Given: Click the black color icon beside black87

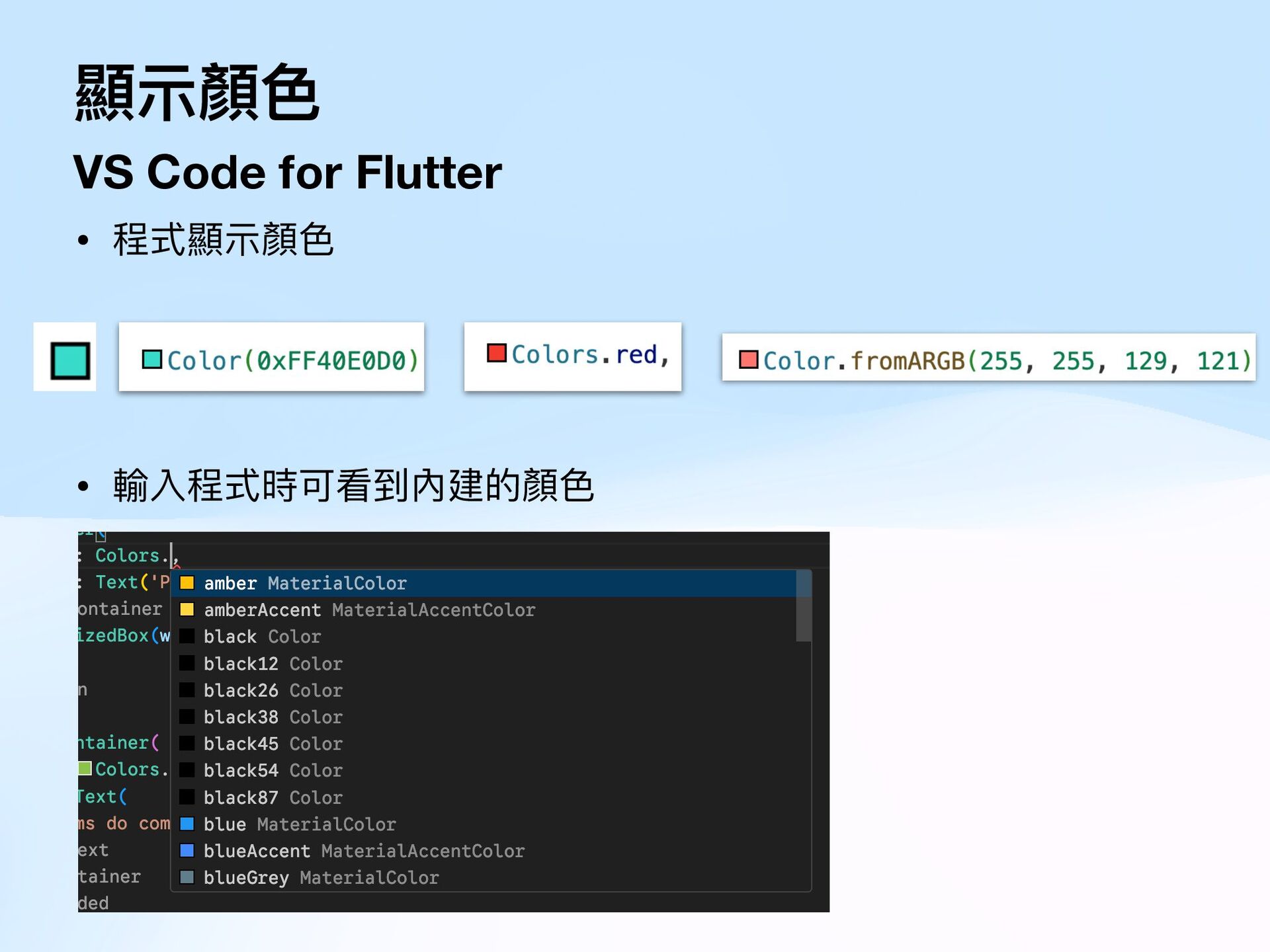Looking at the screenshot, I should coord(187,797).
